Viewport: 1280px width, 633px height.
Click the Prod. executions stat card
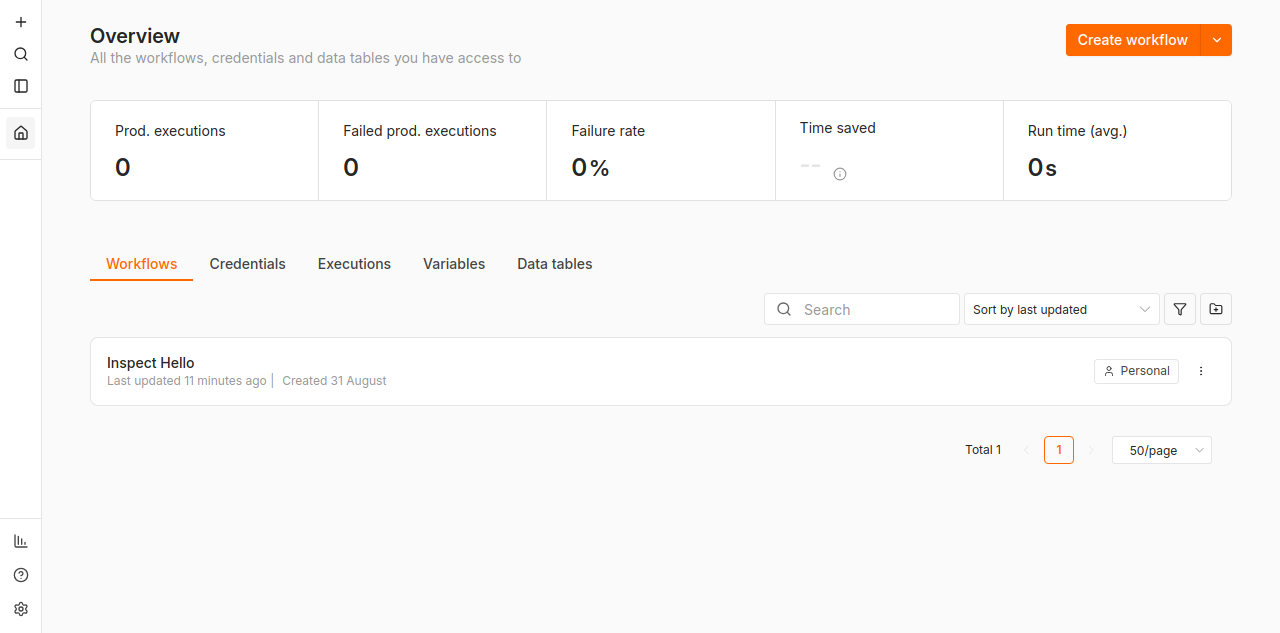click(204, 150)
